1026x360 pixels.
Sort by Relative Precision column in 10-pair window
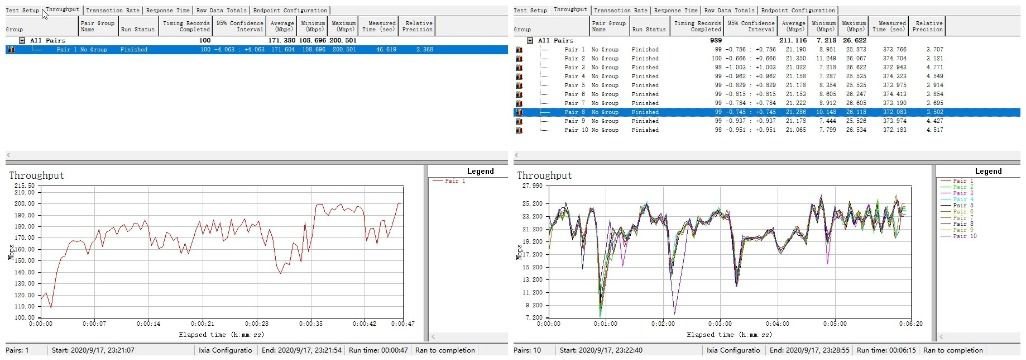pyautogui.click(x=928, y=26)
